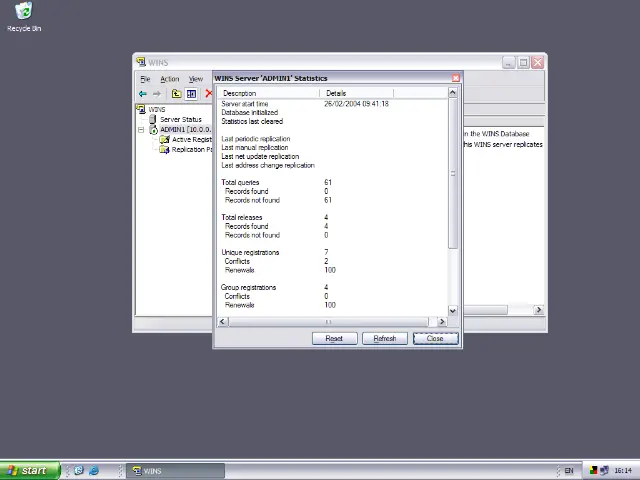Image resolution: width=640 pixels, height=480 pixels.
Task: Open the Action menu
Action: [169, 79]
